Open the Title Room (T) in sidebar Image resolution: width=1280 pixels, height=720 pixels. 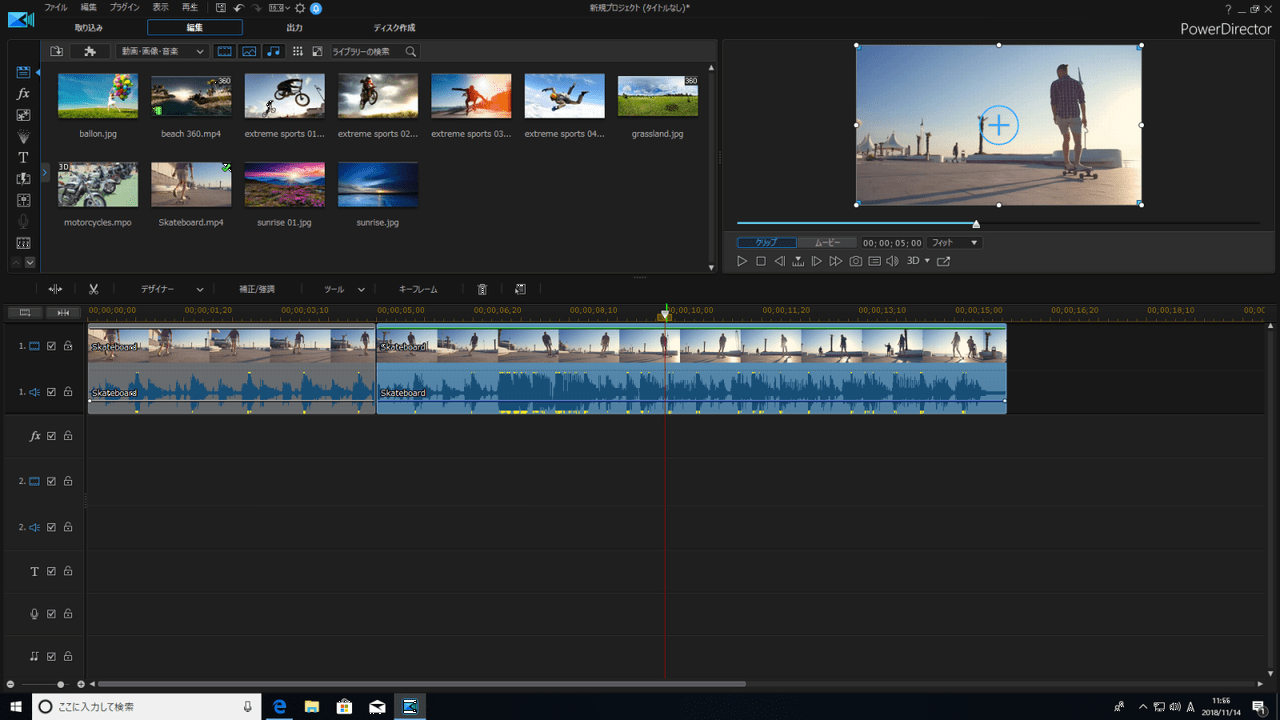tap(24, 158)
